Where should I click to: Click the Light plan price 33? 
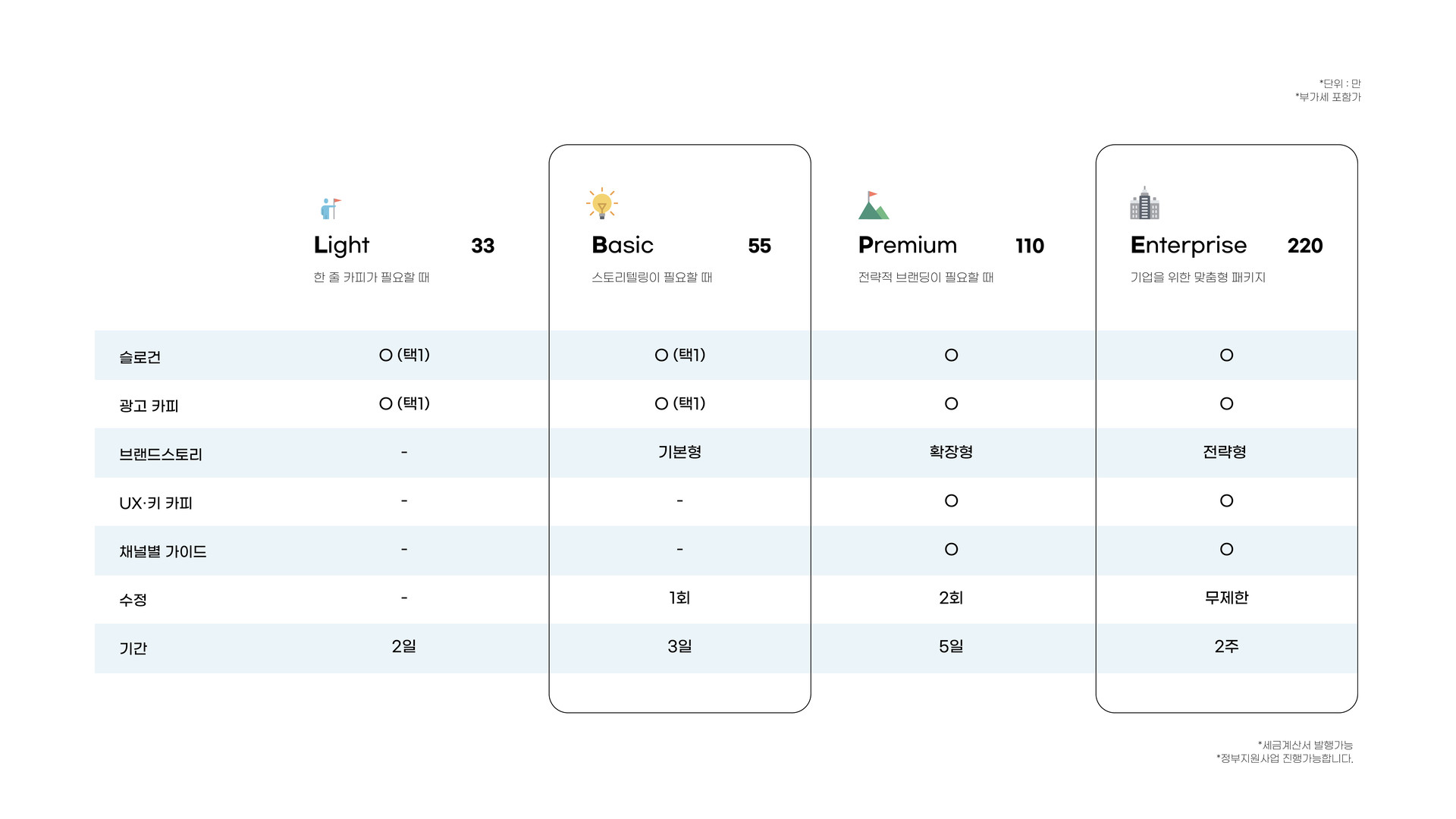(482, 246)
